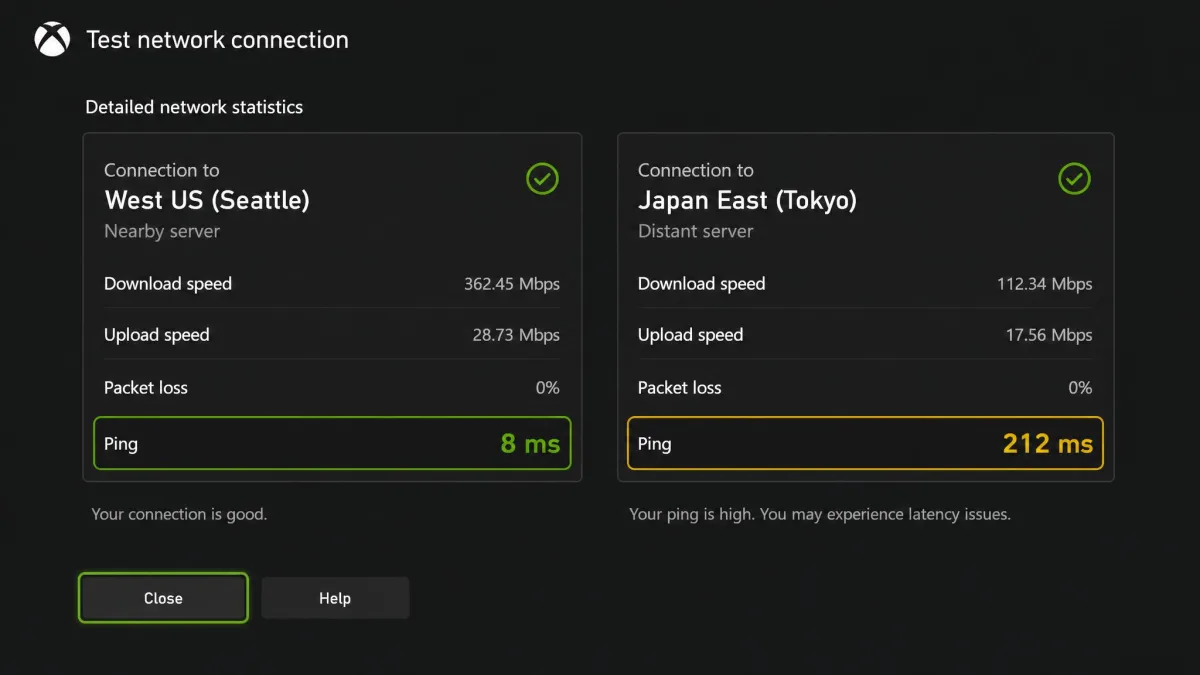1200x675 pixels.
Task: Click 'Connection to' above Japan East
Action: (x=696, y=170)
